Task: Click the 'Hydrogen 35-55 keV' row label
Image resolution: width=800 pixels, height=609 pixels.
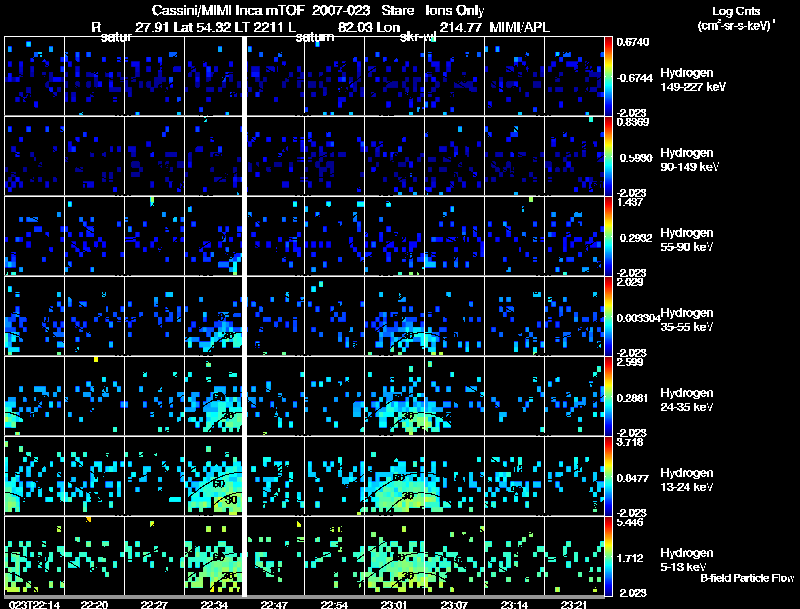Action: pyautogui.click(x=687, y=320)
